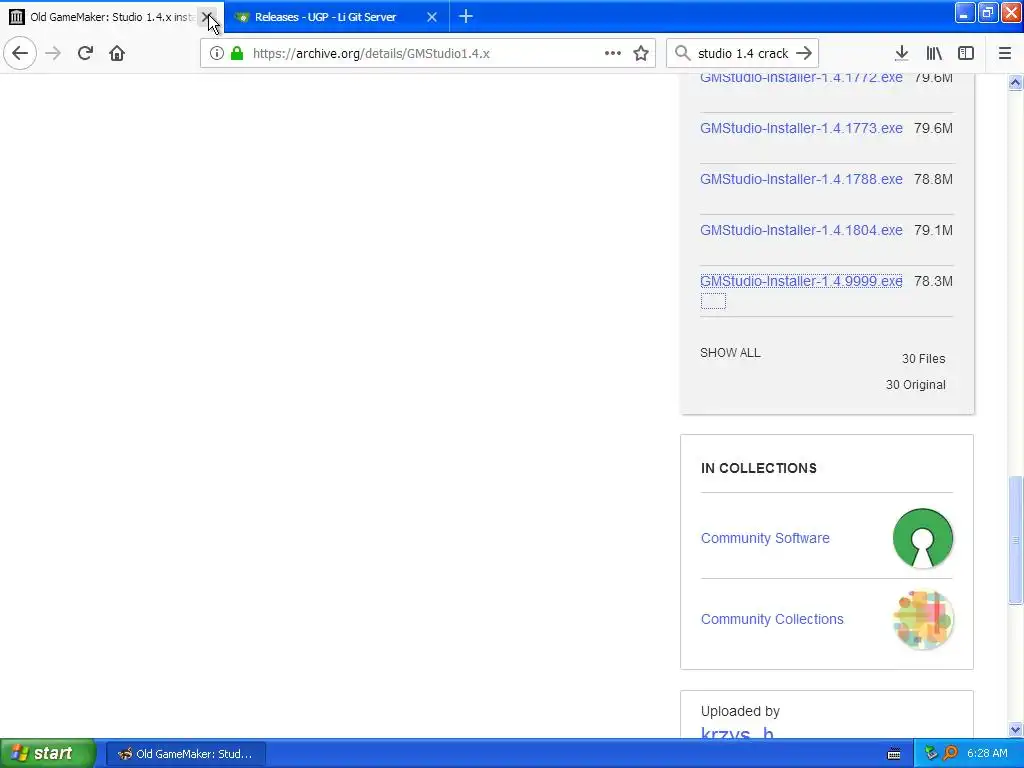1024x768 pixels.
Task: Close the Releases UGP tab
Action: coord(432,17)
